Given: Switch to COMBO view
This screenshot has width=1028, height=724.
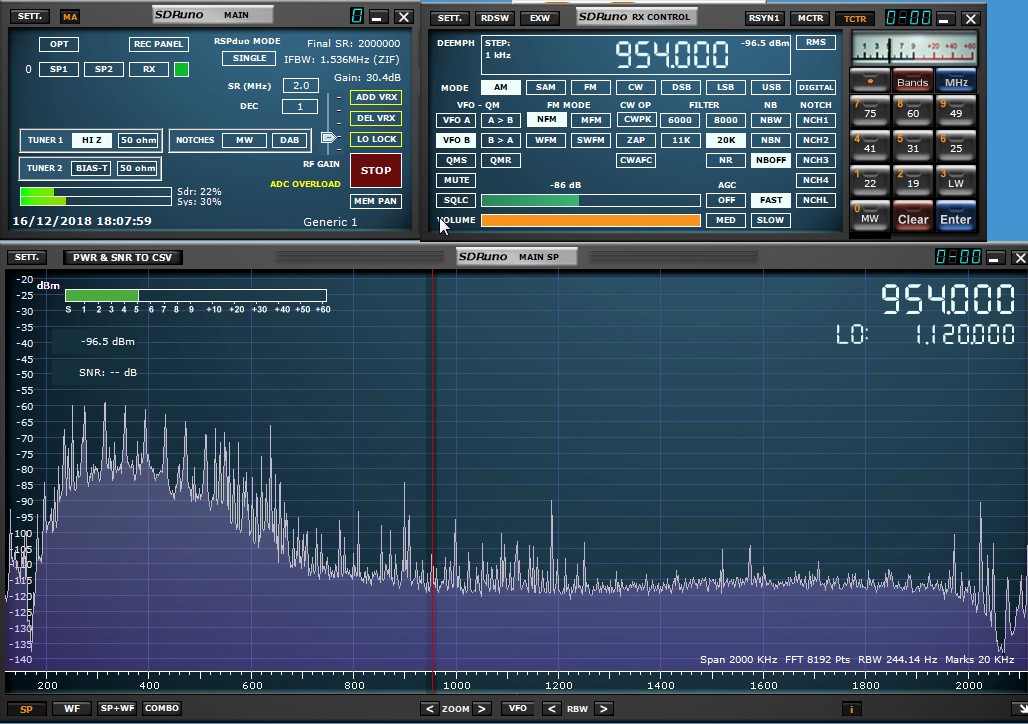Looking at the screenshot, I should pyautogui.click(x=162, y=708).
